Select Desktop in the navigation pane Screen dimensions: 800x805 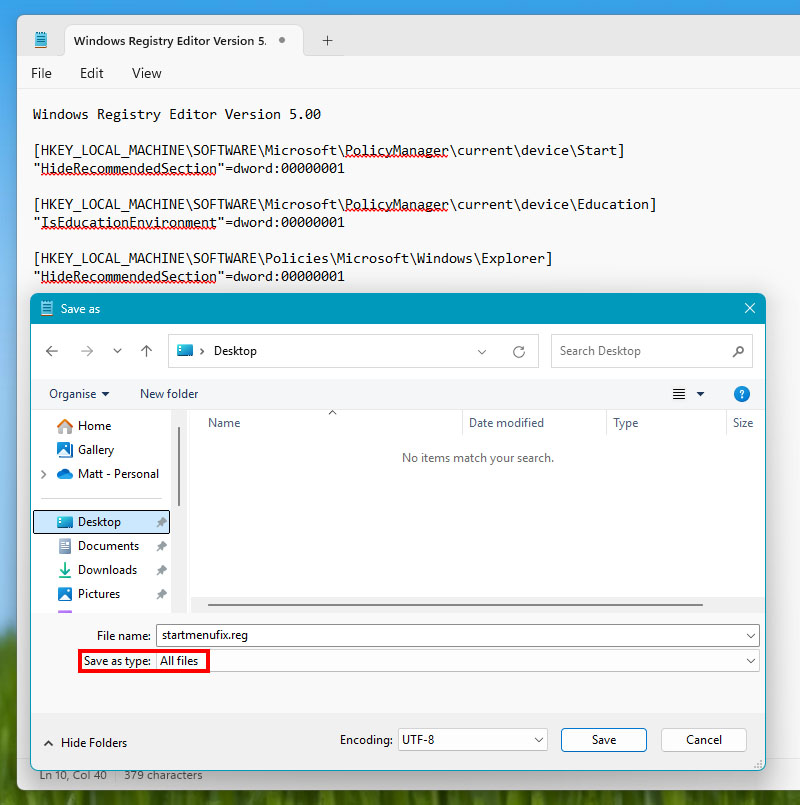101,522
